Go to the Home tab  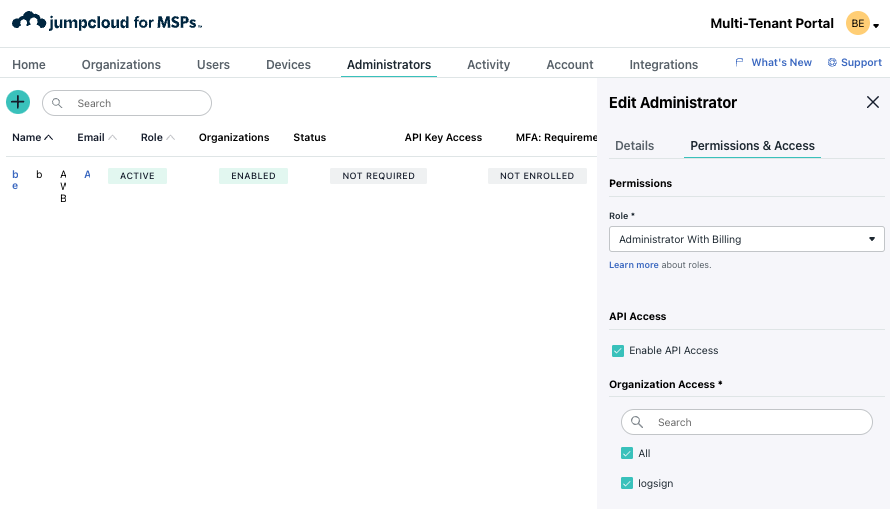(29, 65)
